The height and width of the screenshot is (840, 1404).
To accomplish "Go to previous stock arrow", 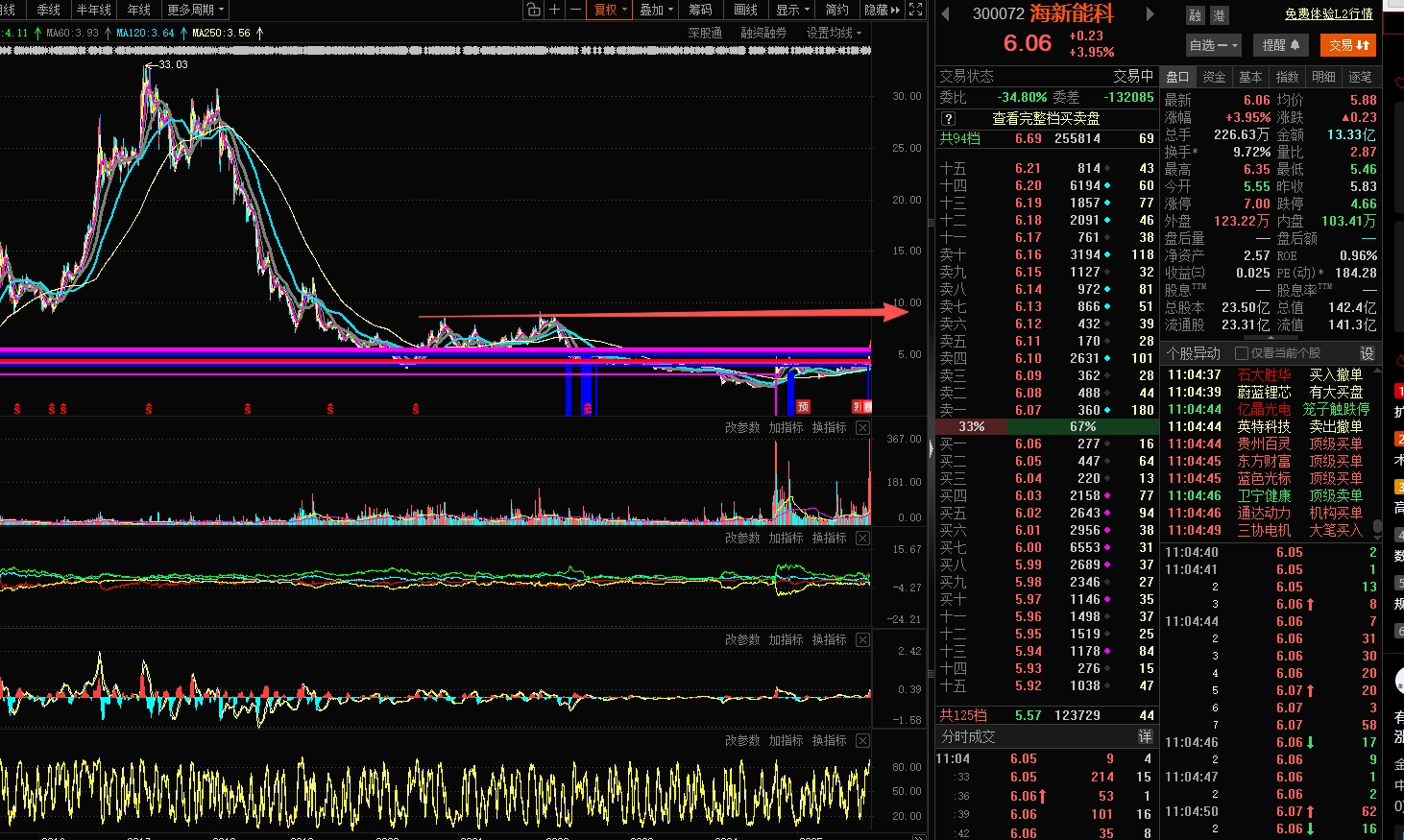I will tap(945, 14).
